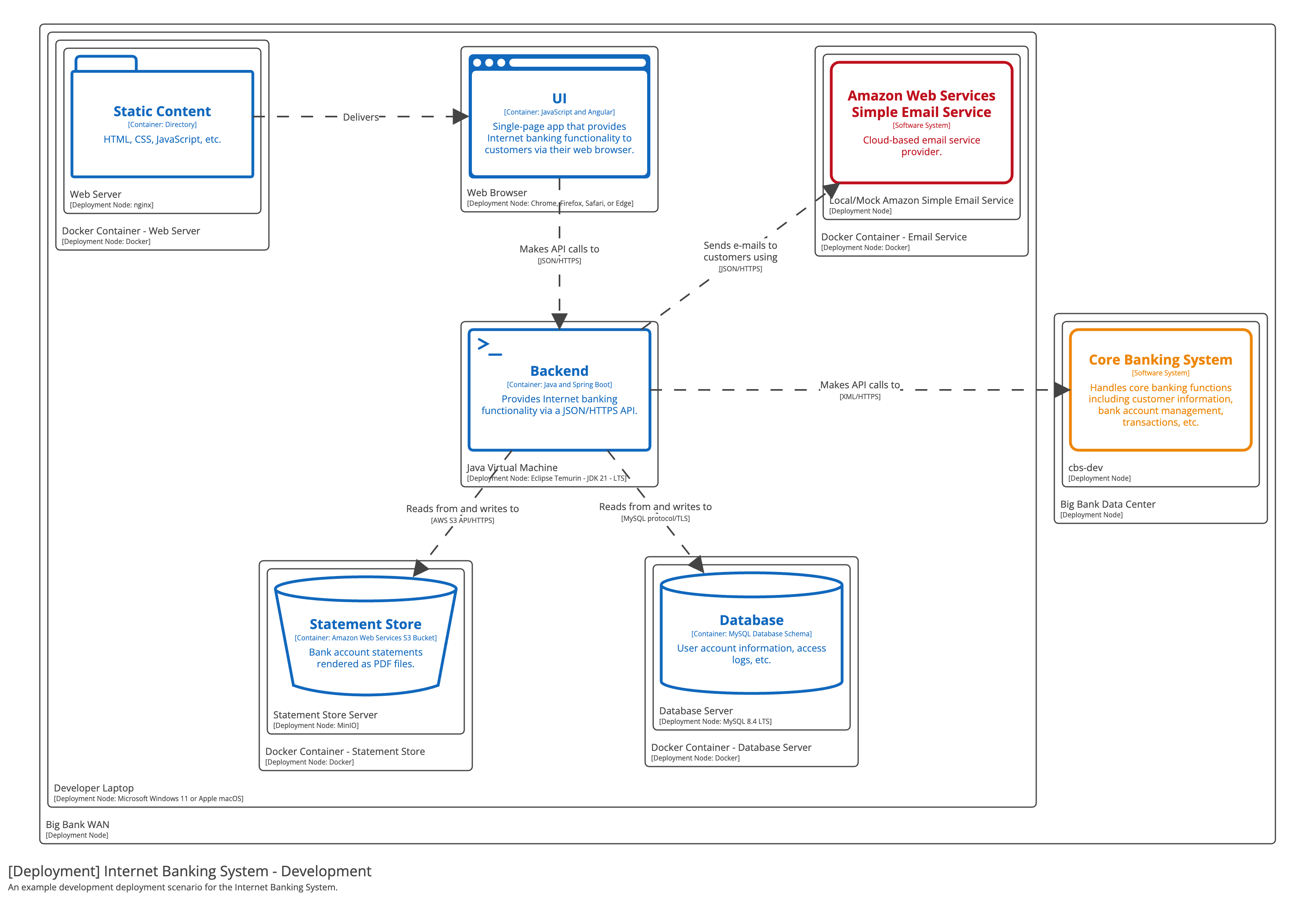Image resolution: width=1316 pixels, height=900 pixels.
Task: Click the Developer Laptop node label
Action: point(93,788)
